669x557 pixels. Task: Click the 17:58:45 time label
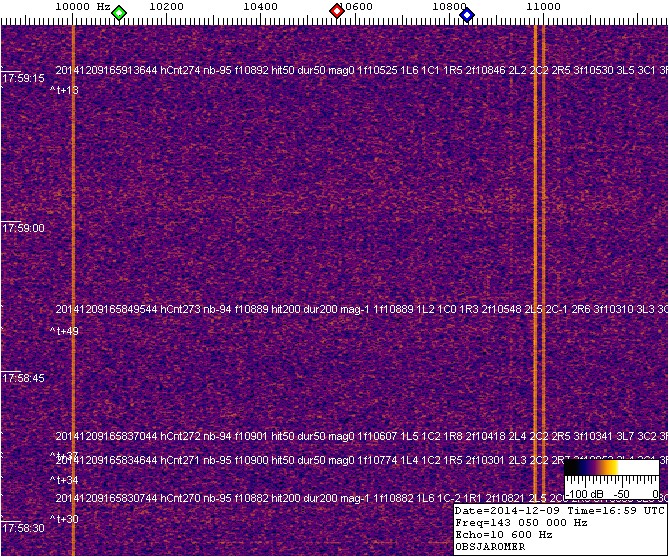click(23, 379)
